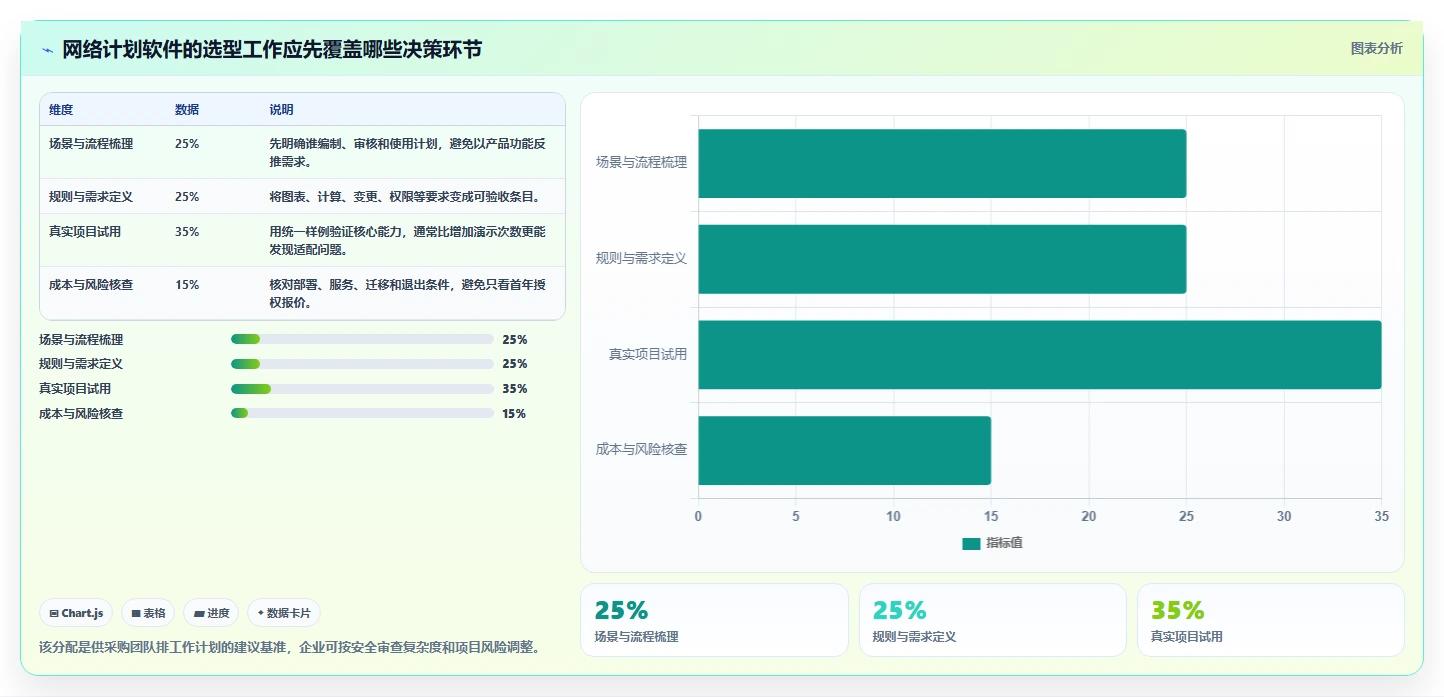Open the 25% 场景与流程梳理 data card
1444x697 pixels.
[714, 620]
